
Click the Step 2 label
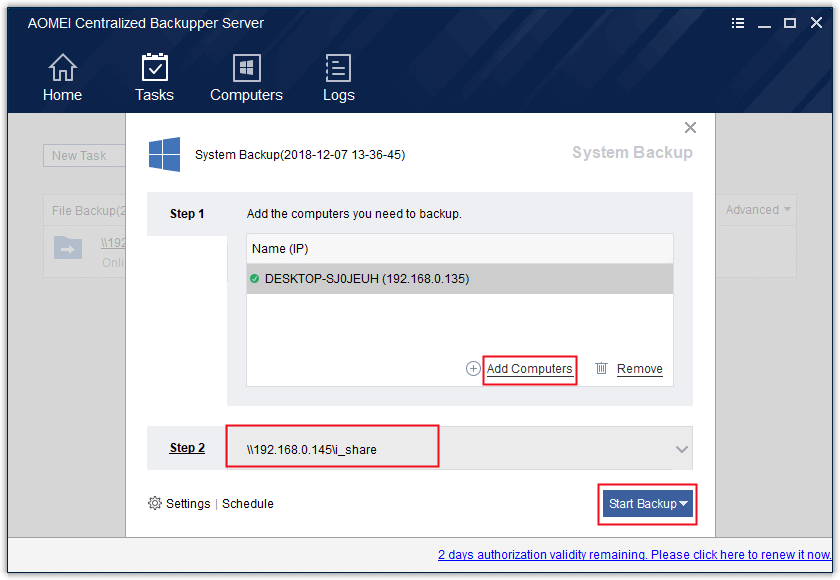tap(187, 448)
